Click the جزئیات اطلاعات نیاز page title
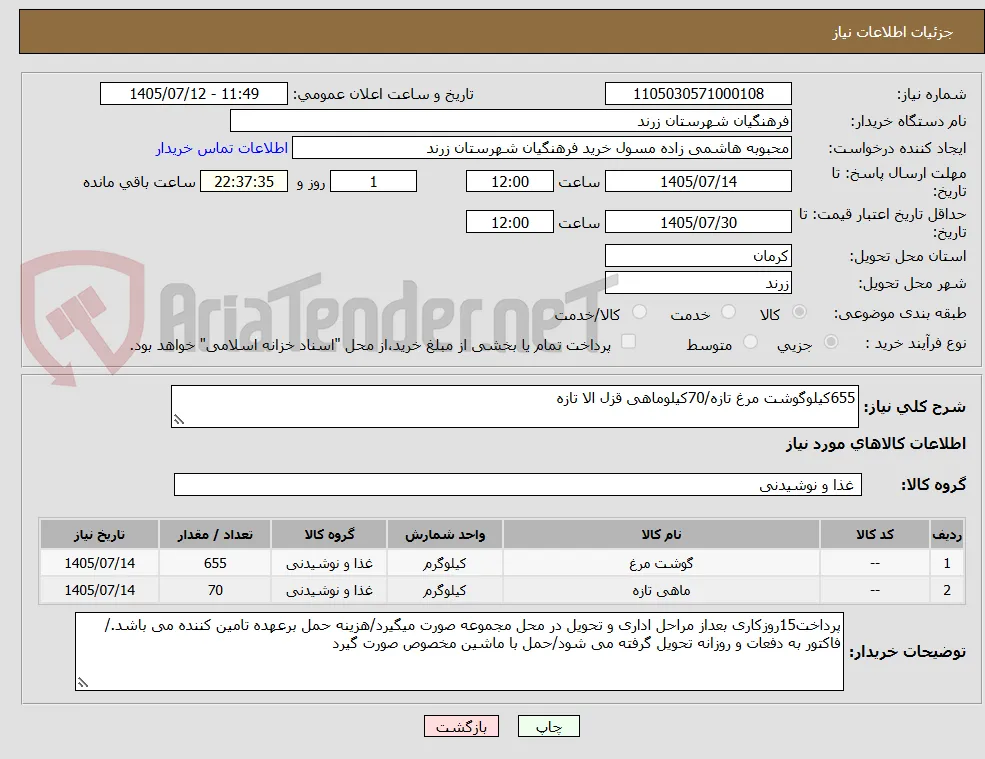The width and height of the screenshot is (985, 759). pos(893,32)
